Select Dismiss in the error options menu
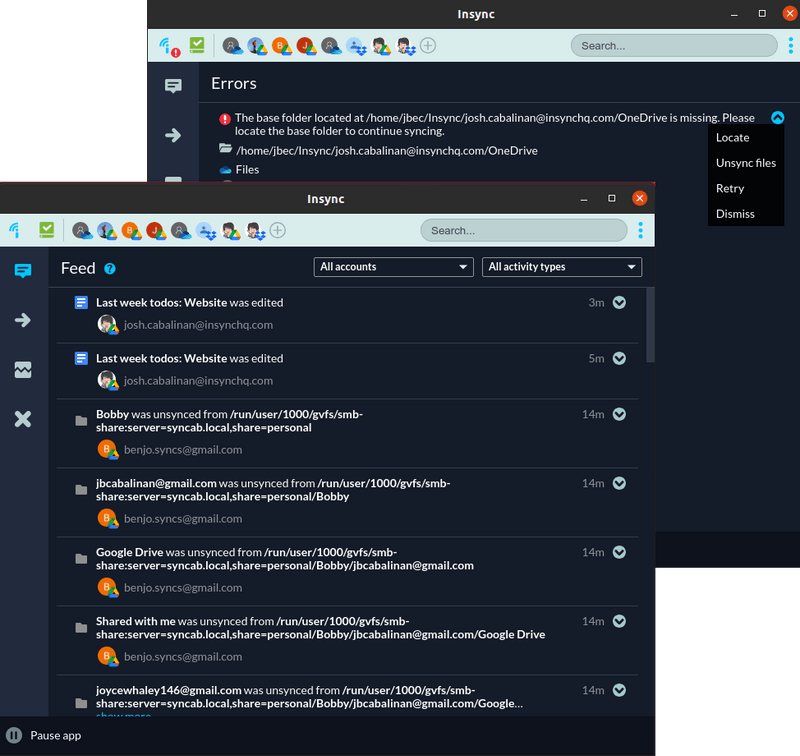This screenshot has width=800, height=756. pyautogui.click(x=735, y=213)
